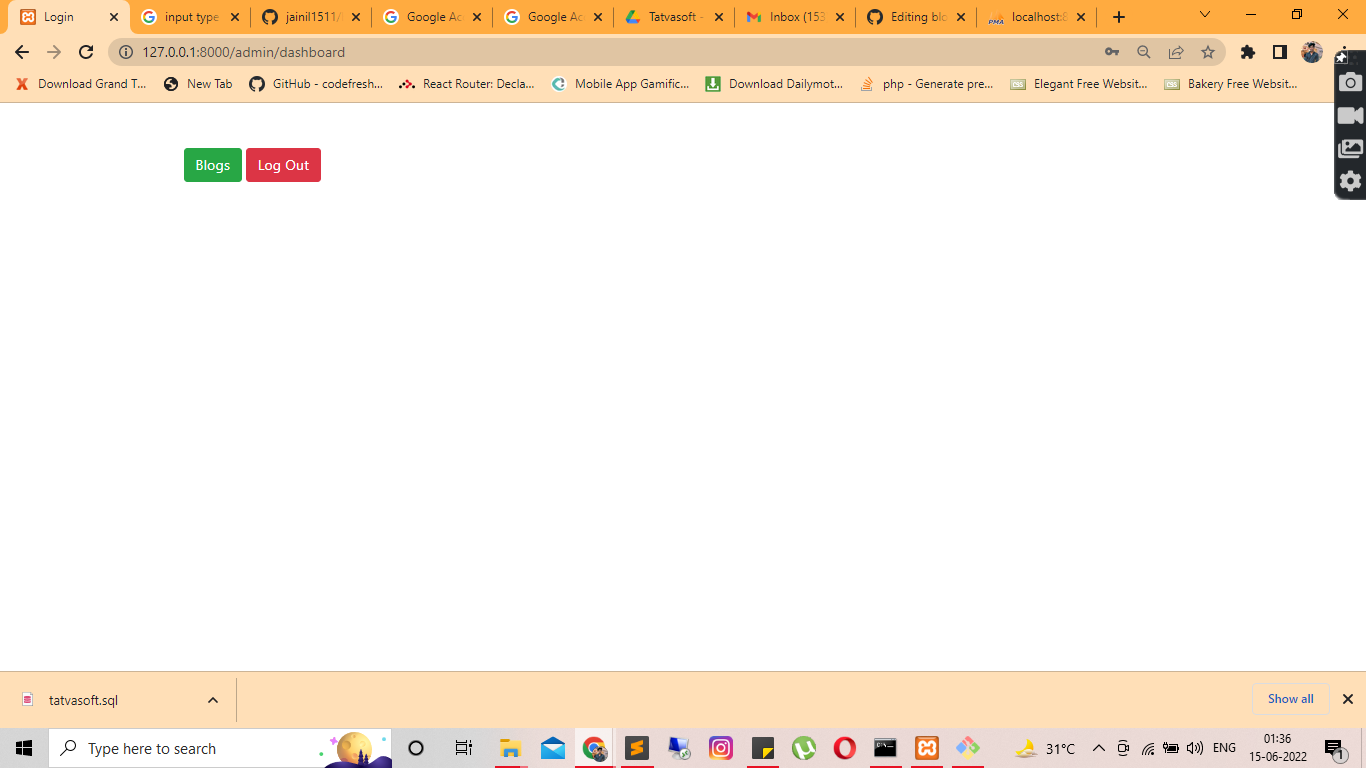This screenshot has width=1366, height=768.
Task: Click the bookmark star in the address bar
Action: (1210, 52)
